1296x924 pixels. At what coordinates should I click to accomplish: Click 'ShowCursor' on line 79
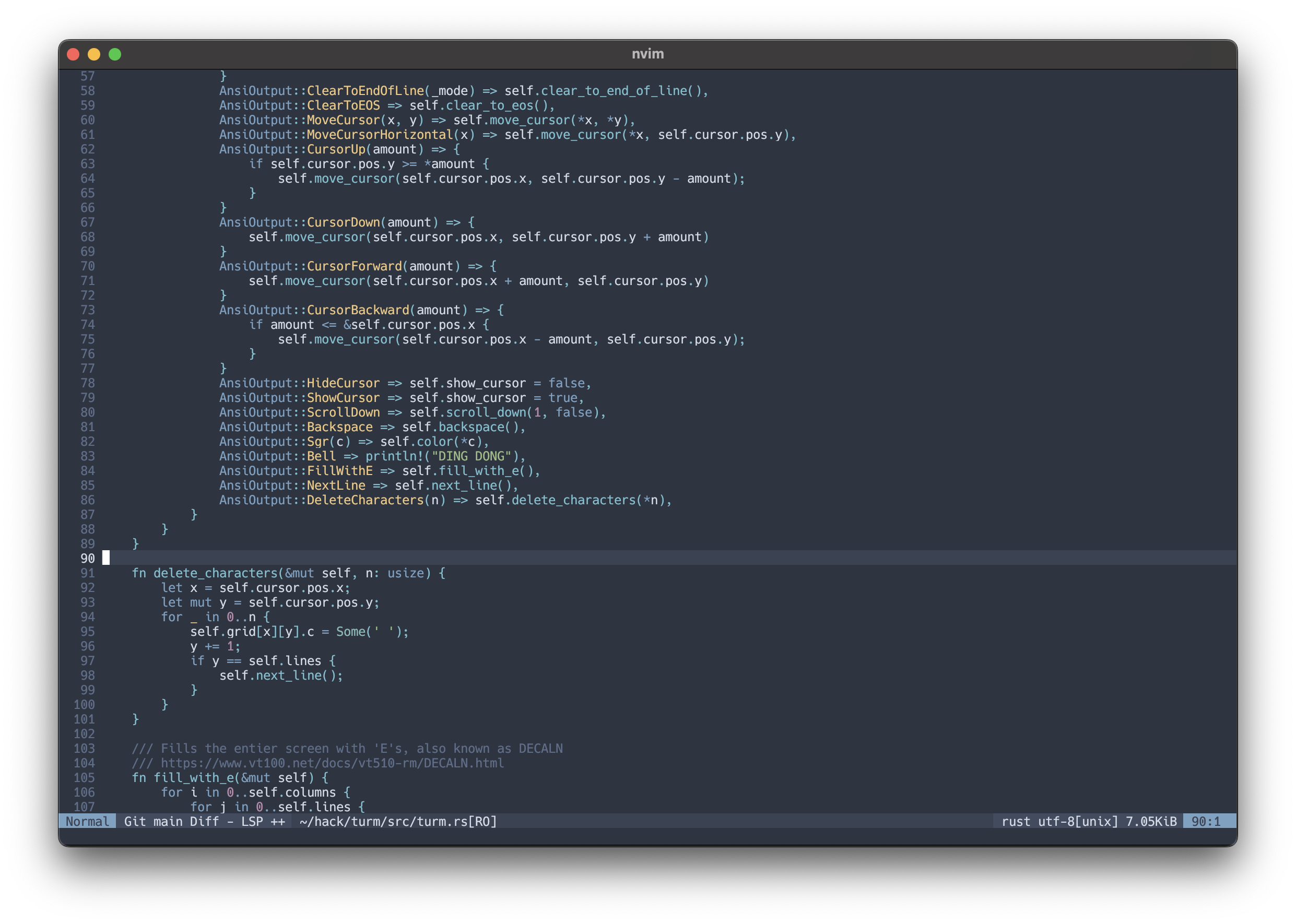tap(343, 398)
